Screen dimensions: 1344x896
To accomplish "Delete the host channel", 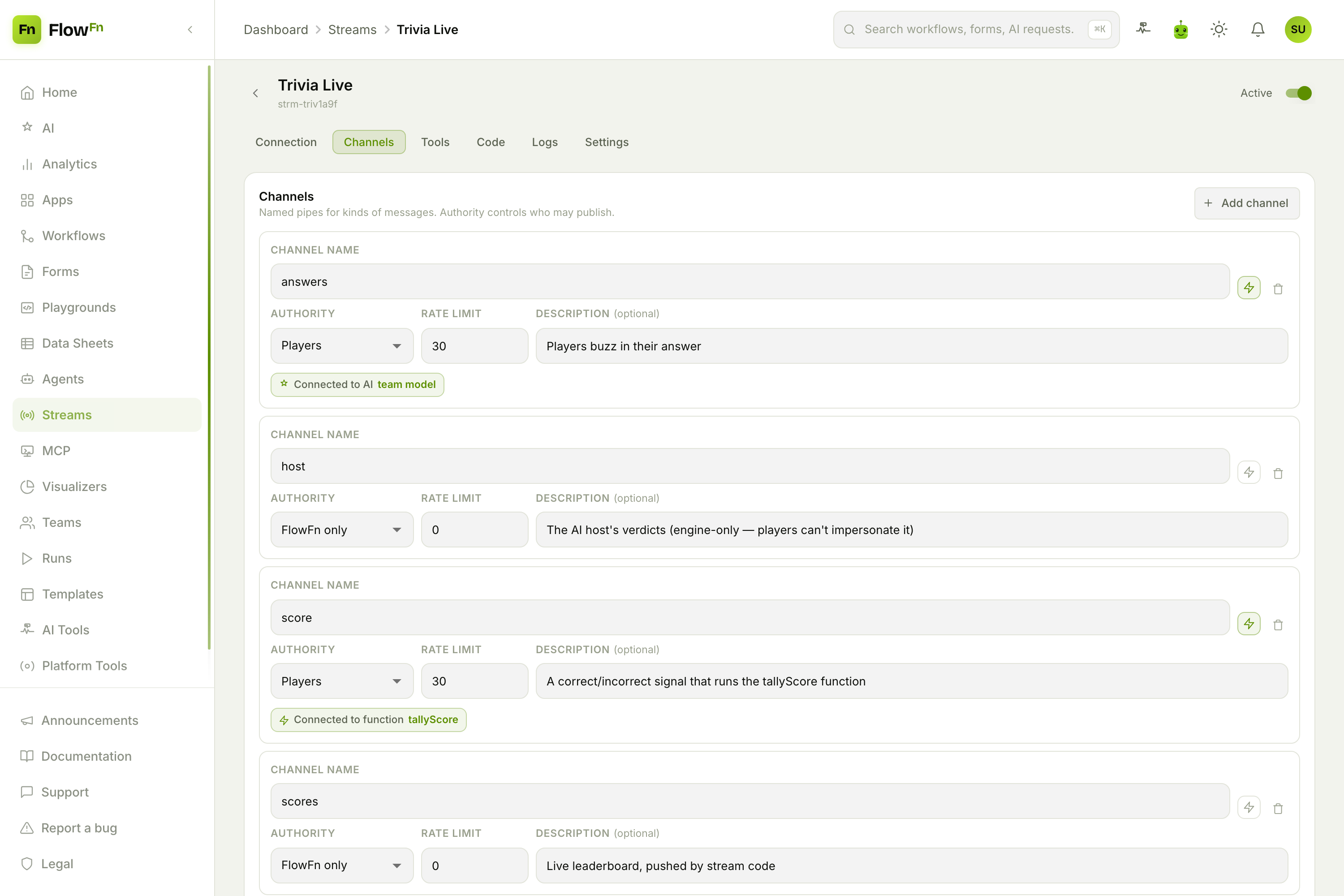I will [x=1278, y=473].
